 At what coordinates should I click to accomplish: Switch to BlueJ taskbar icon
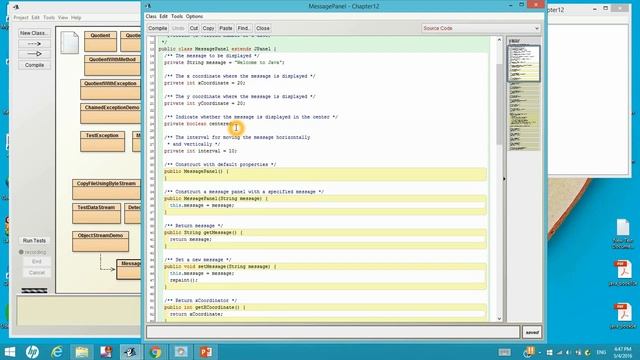point(130,352)
